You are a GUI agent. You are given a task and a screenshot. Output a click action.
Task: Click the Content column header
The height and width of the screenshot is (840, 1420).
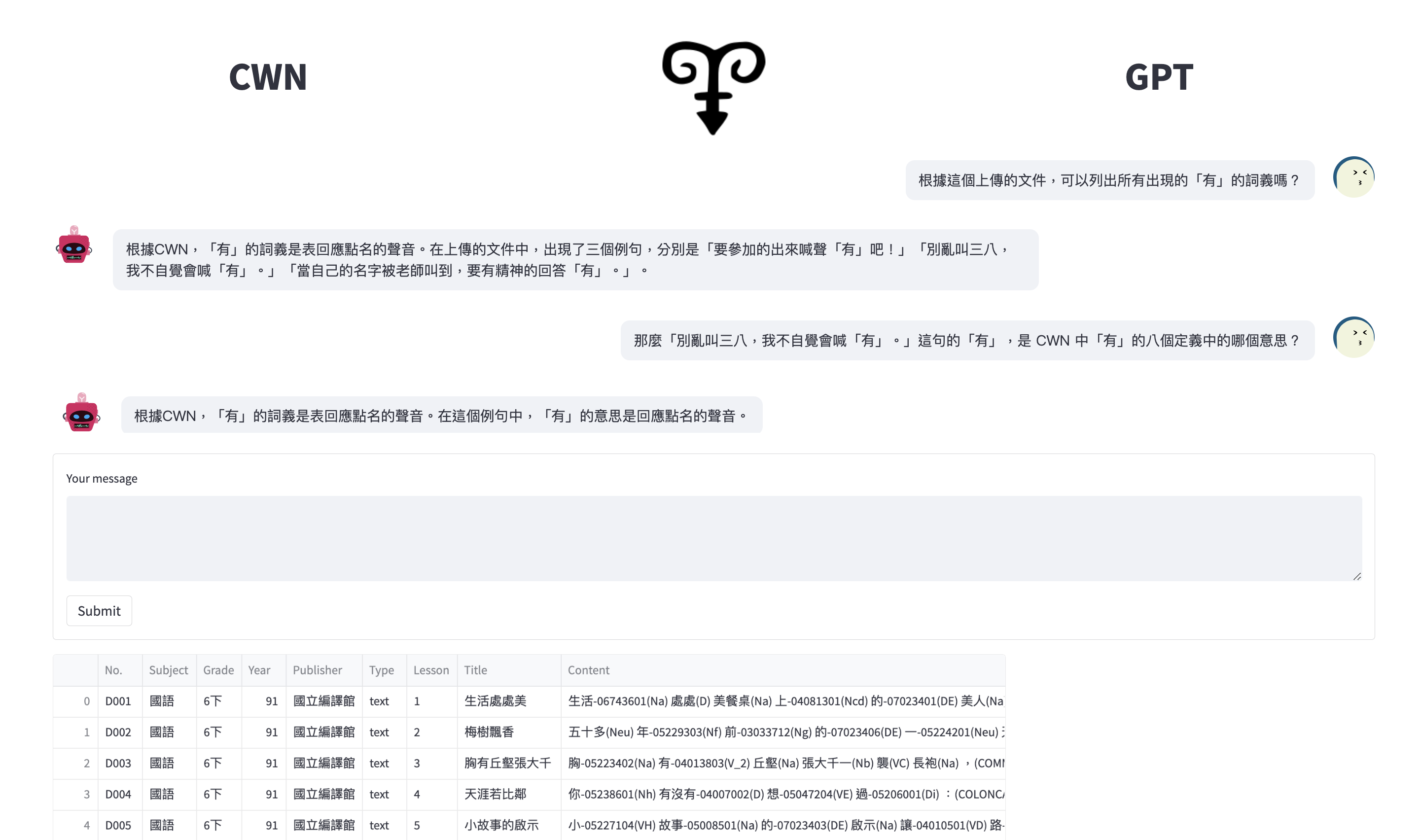[589, 670]
